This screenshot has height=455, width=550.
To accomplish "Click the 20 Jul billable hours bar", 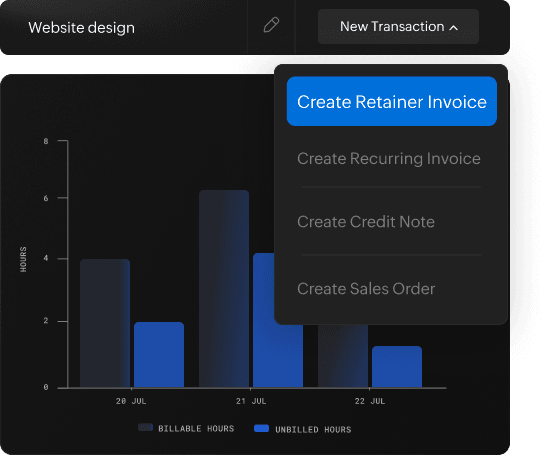I will (105, 323).
